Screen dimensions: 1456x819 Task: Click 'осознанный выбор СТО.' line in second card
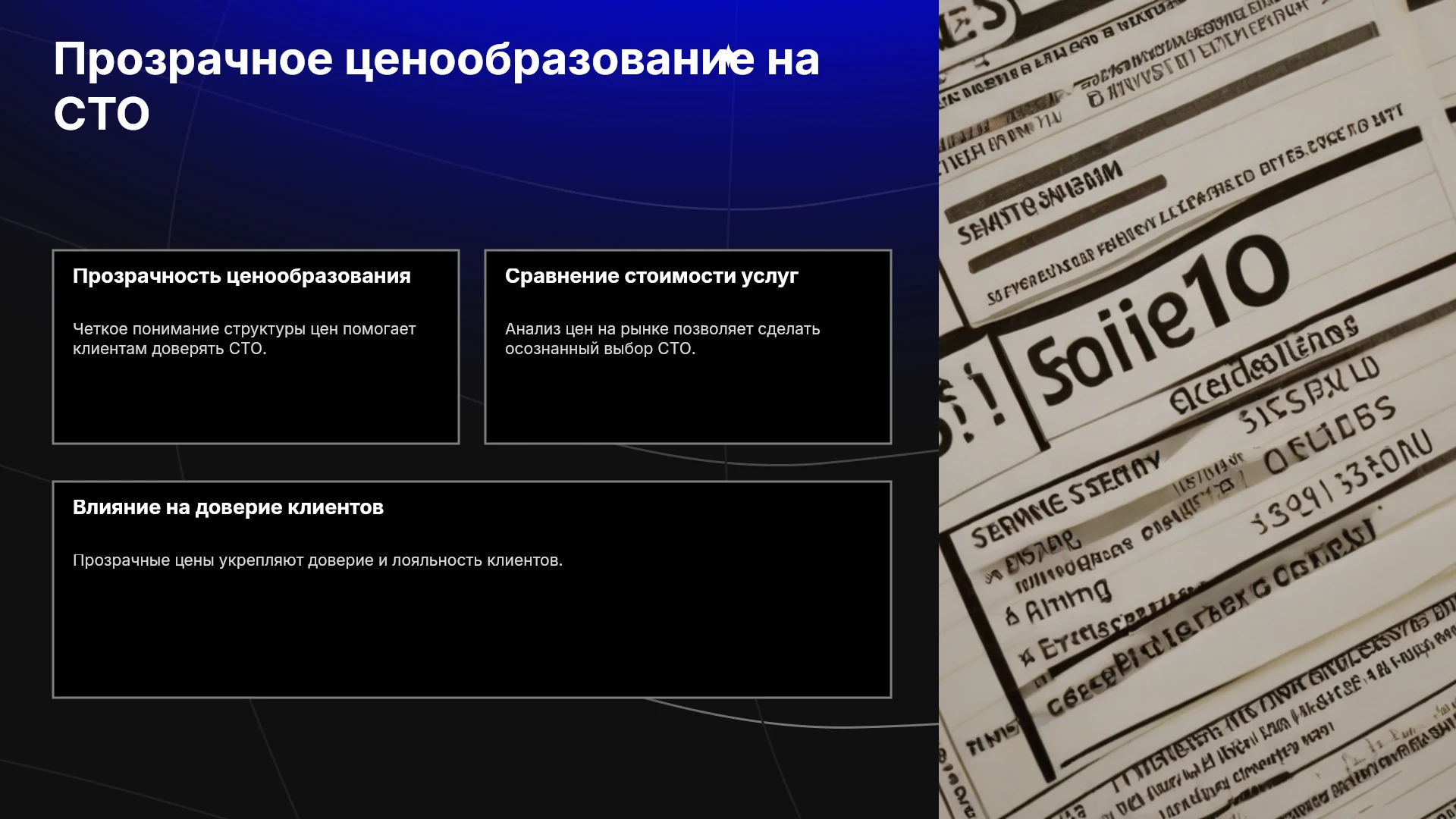coord(601,349)
